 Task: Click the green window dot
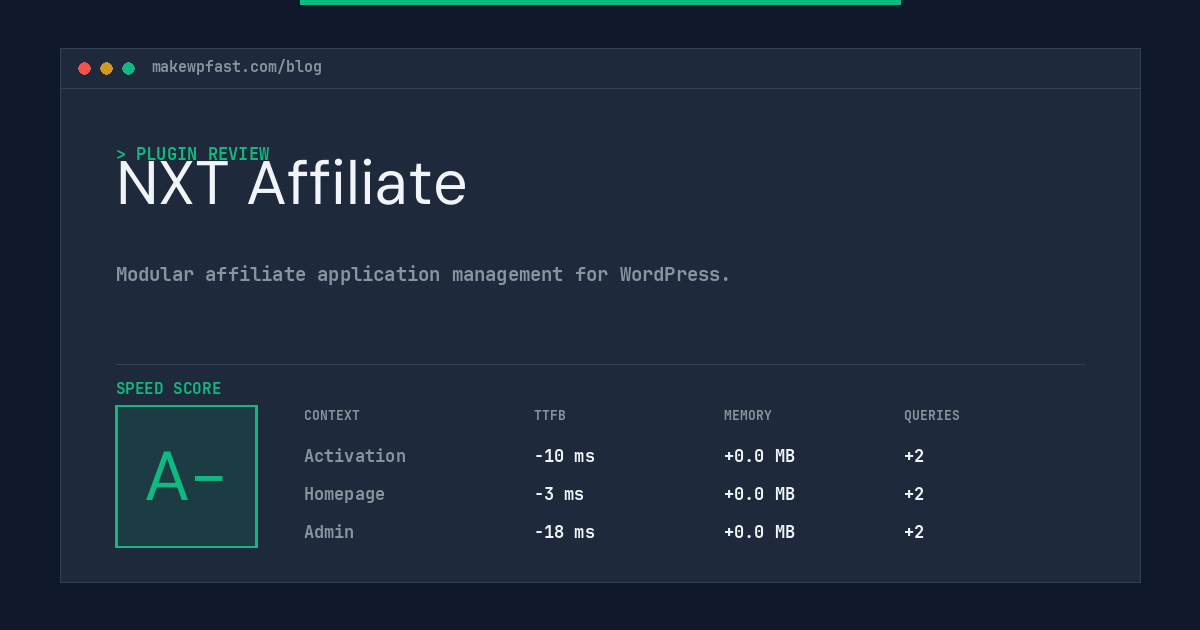click(128, 68)
